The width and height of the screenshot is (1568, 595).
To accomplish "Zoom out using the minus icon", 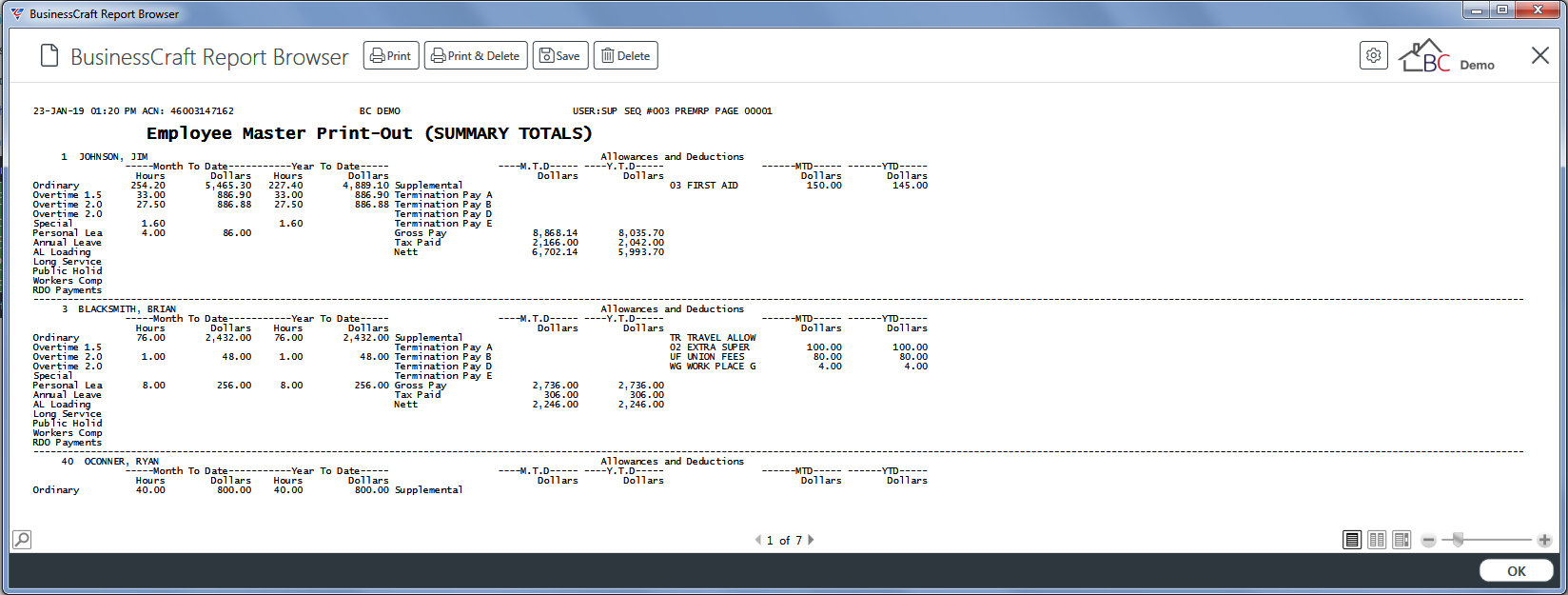I will click(1428, 540).
